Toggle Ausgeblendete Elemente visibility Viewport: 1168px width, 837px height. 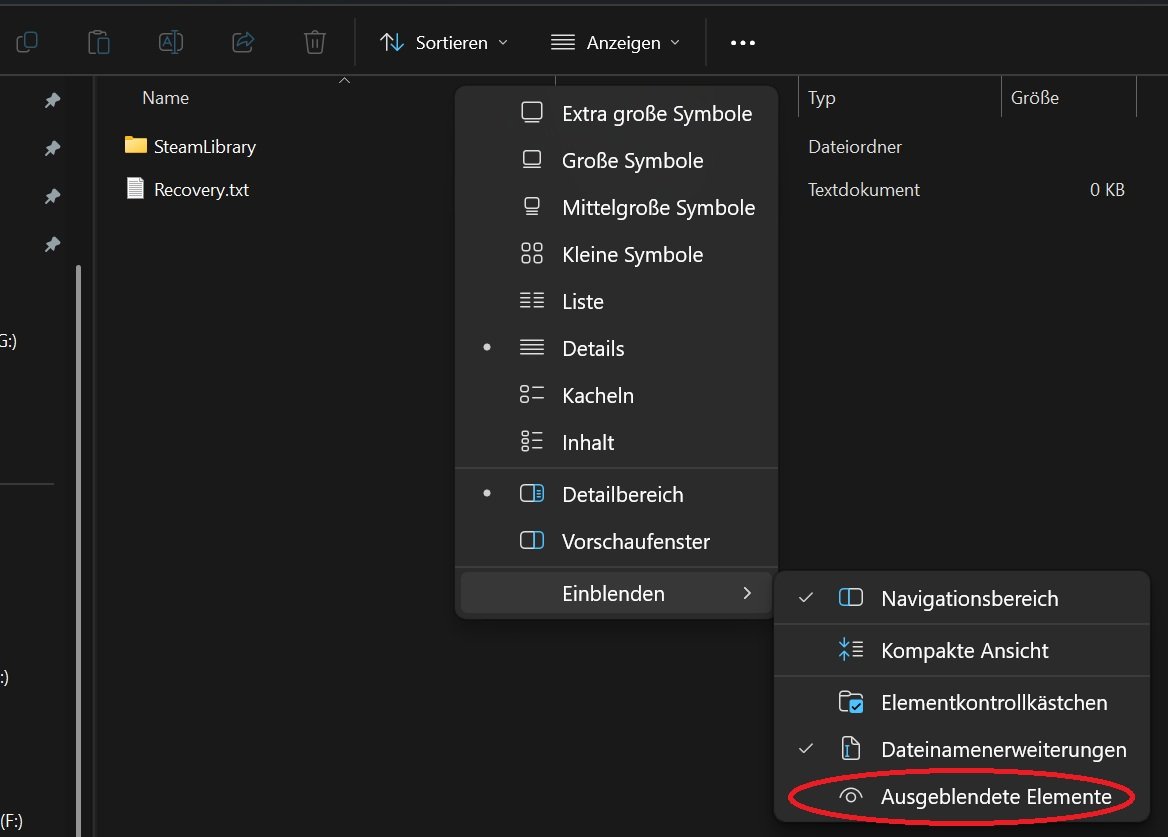(x=995, y=797)
